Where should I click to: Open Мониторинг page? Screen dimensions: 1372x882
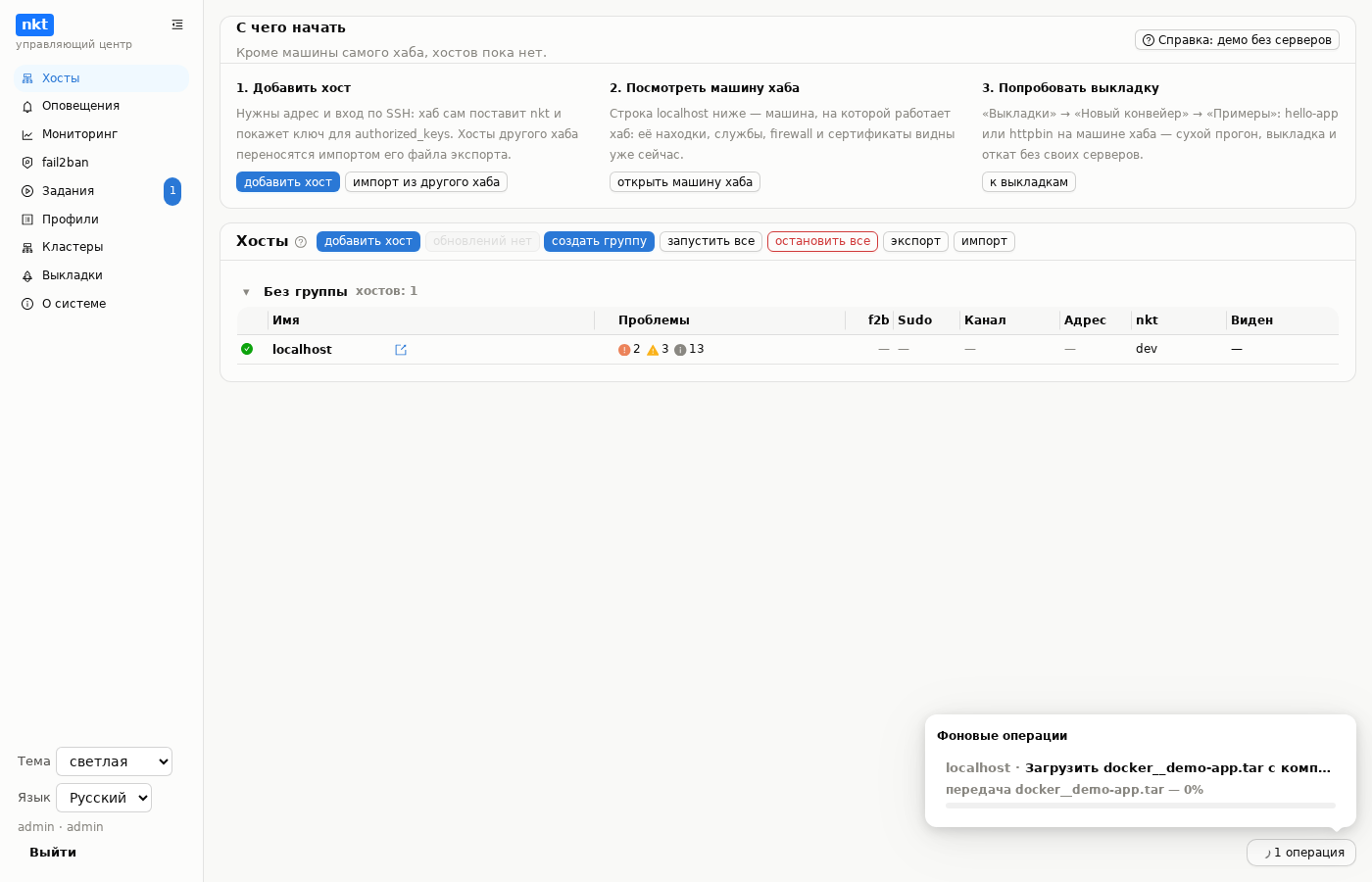(x=101, y=134)
